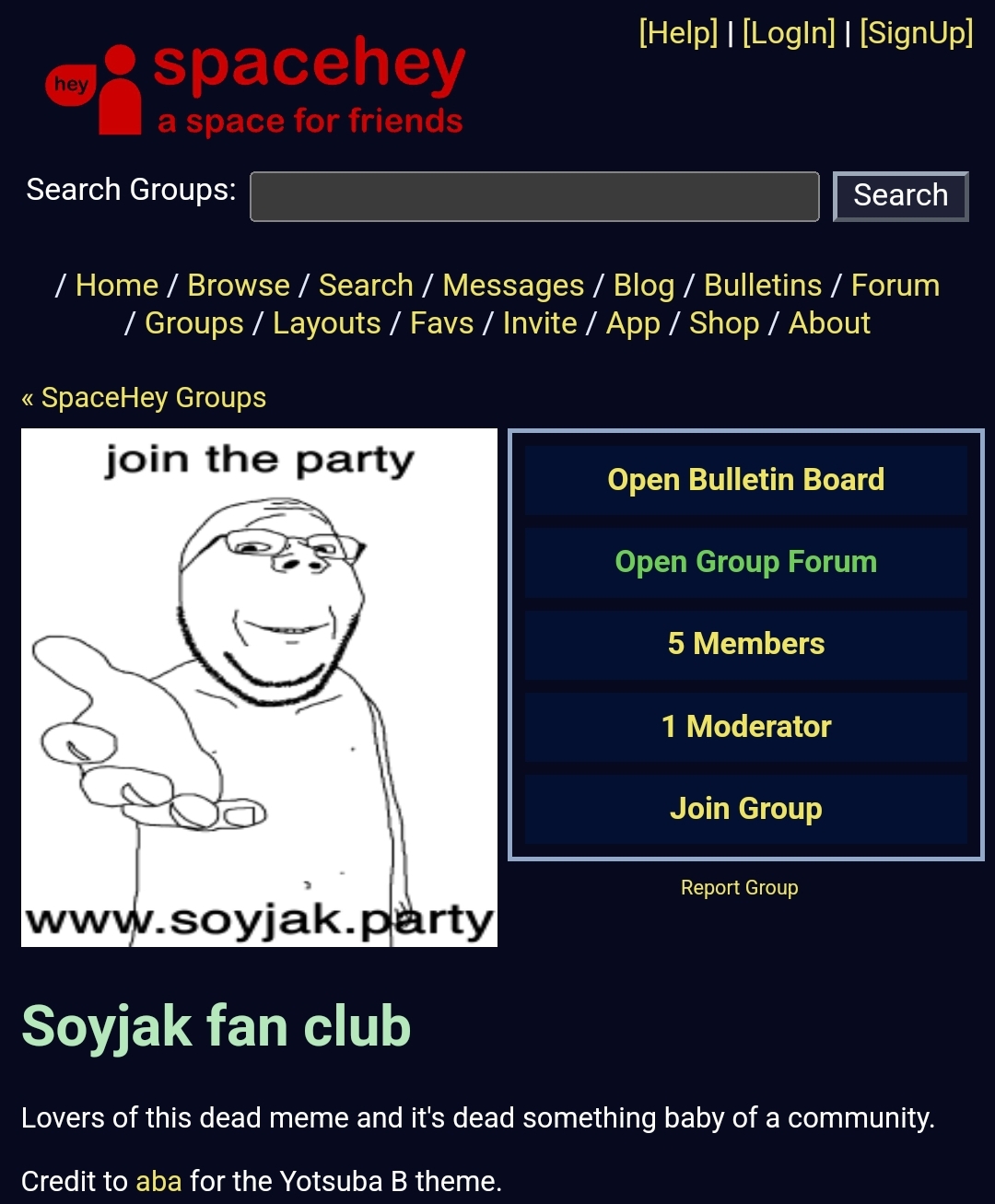Screen dimensions: 995x1204
Task: Click the Search button
Action: [900, 196]
